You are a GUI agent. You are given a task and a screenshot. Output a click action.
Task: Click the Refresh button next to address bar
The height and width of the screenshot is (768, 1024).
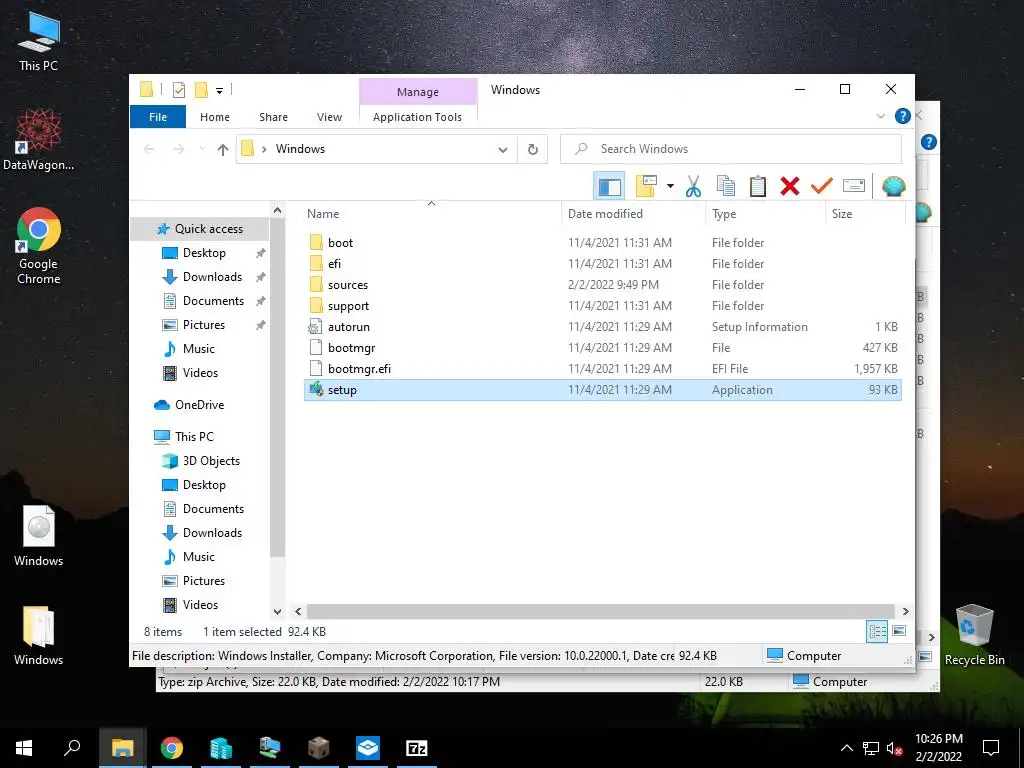pos(533,150)
